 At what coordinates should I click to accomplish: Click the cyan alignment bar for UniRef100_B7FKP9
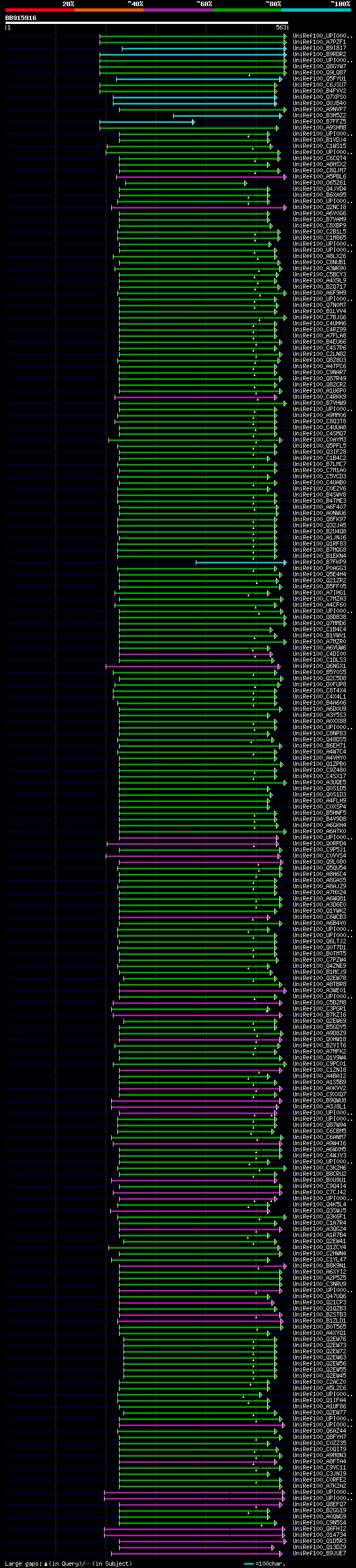241,562
